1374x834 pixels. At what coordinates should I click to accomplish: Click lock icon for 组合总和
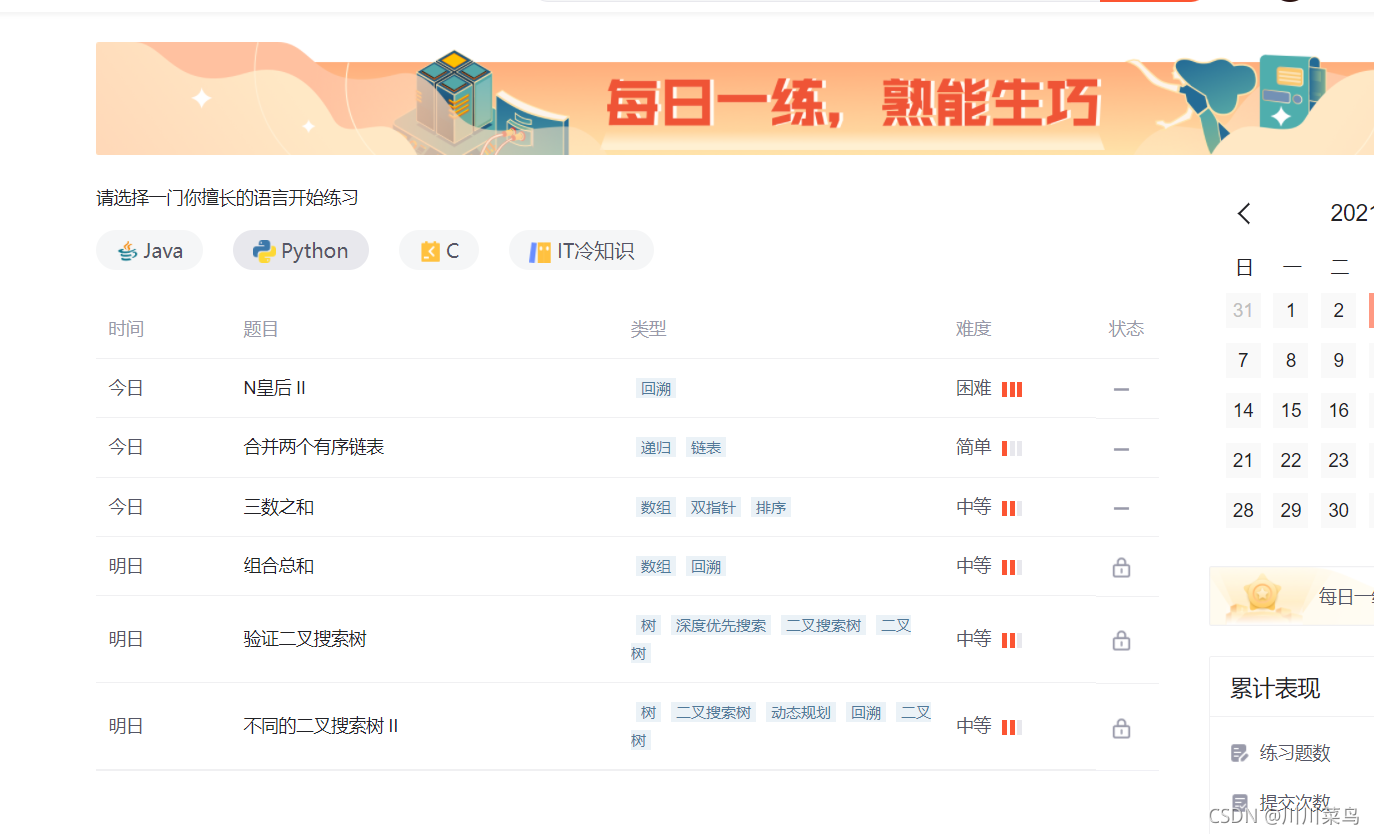tap(1121, 567)
